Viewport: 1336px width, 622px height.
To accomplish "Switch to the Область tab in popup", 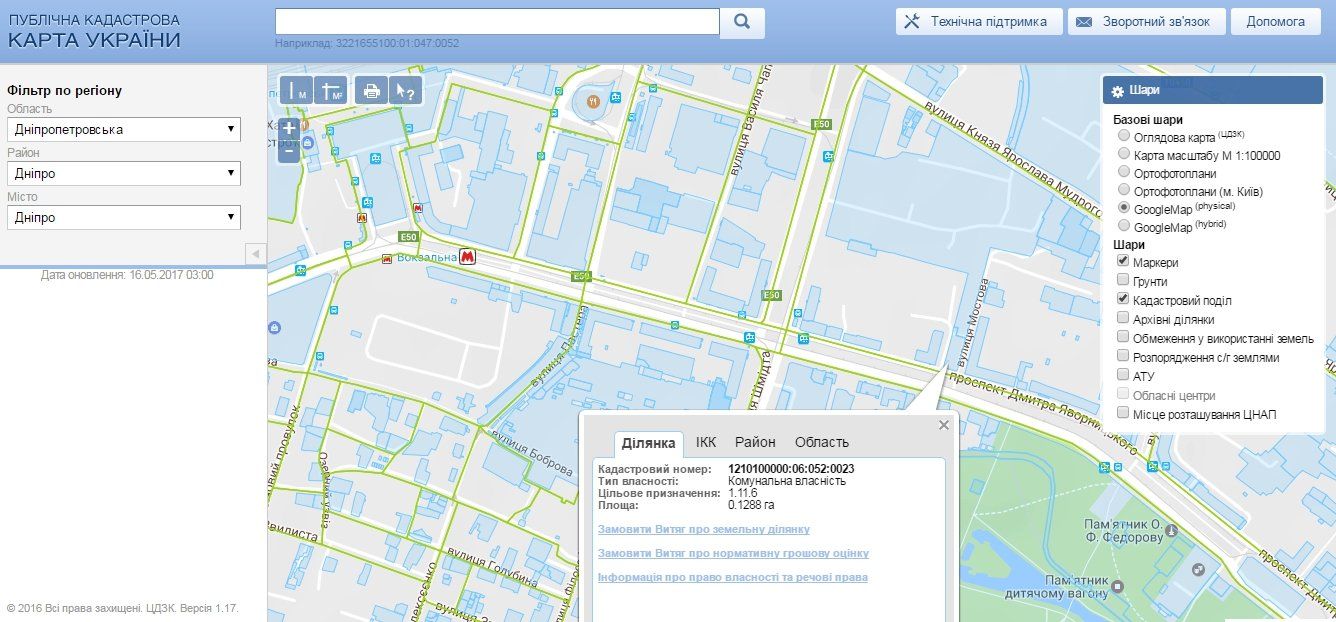I will pyautogui.click(x=821, y=442).
